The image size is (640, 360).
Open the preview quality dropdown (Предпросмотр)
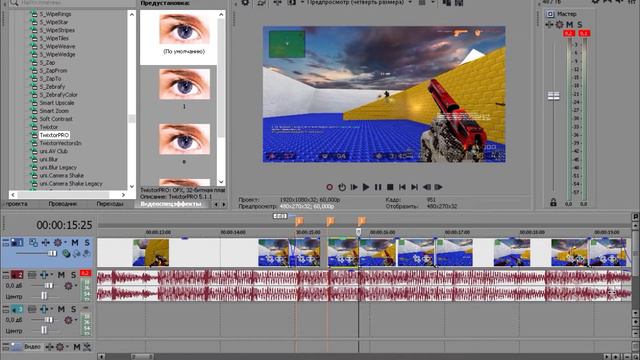pos(359,2)
